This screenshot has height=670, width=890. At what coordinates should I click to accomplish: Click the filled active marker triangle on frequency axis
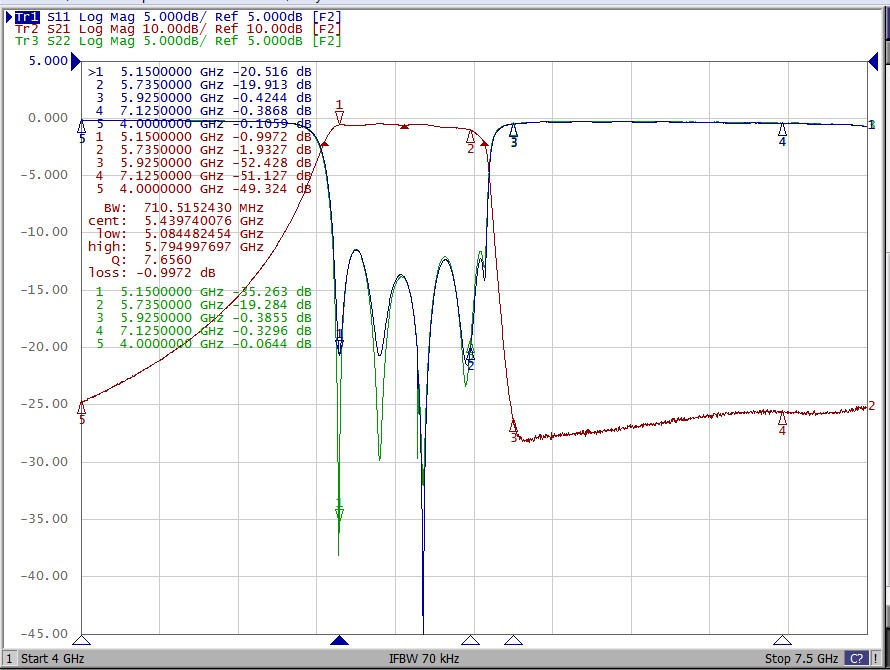click(340, 640)
